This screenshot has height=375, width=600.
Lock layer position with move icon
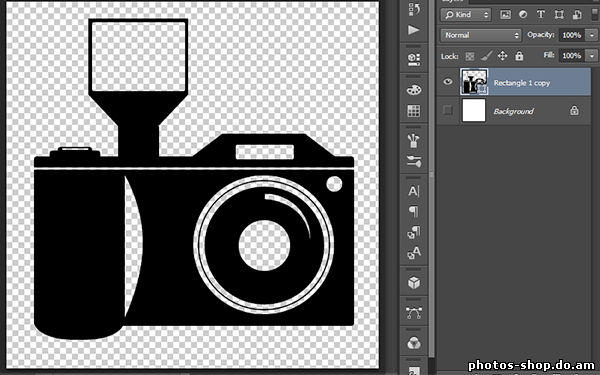502,56
